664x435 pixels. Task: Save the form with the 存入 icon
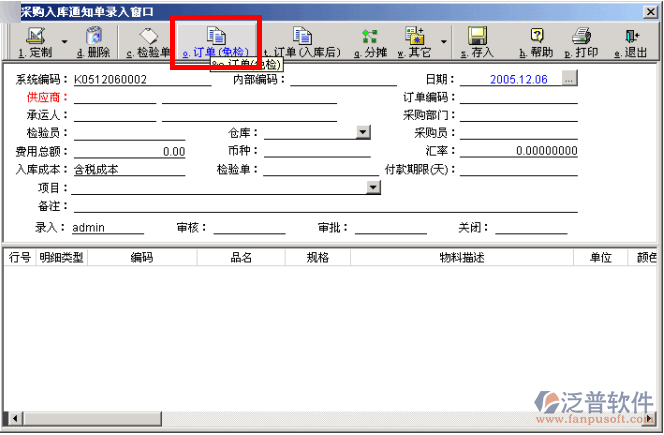478,42
